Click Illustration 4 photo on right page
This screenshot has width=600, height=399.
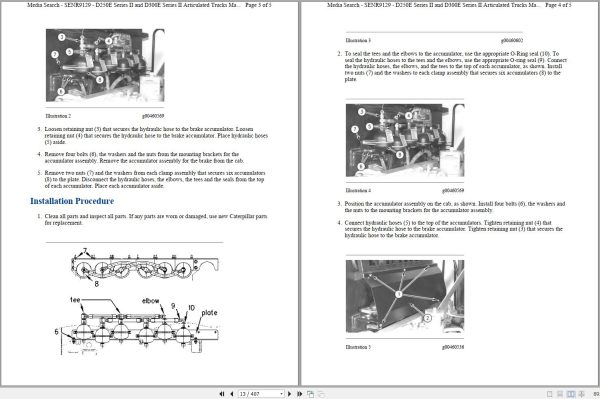(405, 140)
